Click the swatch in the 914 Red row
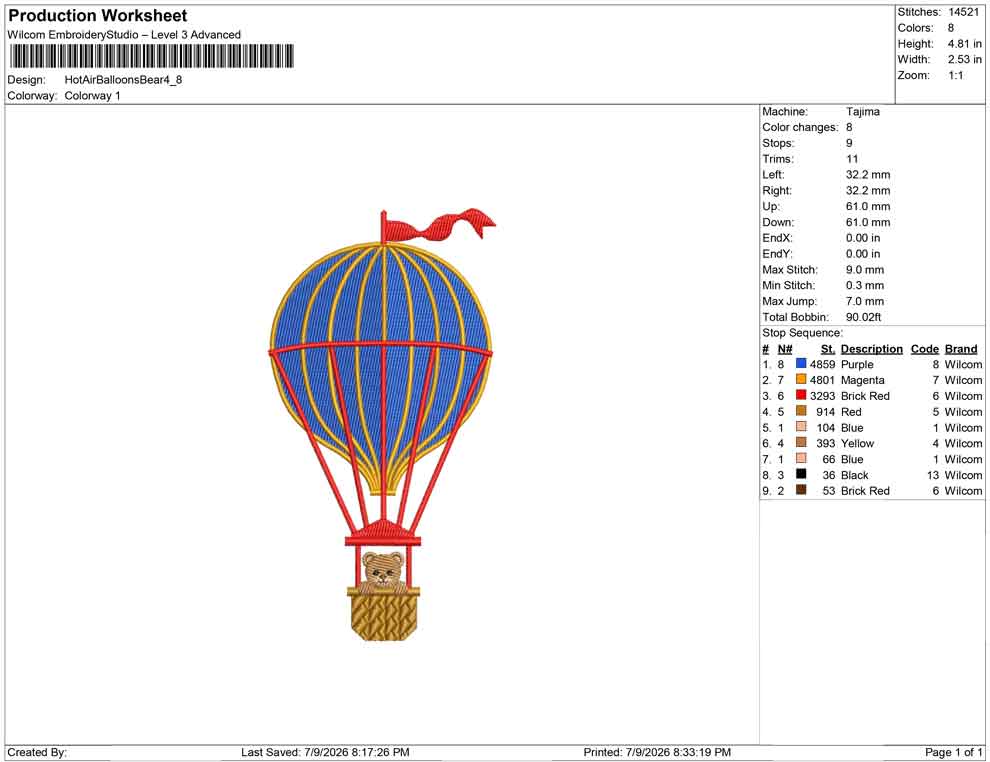Viewport: 990px width, 762px height. (801, 411)
